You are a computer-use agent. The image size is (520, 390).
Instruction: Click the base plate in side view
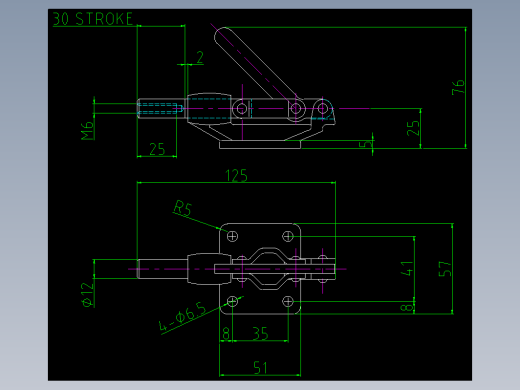coord(260,144)
